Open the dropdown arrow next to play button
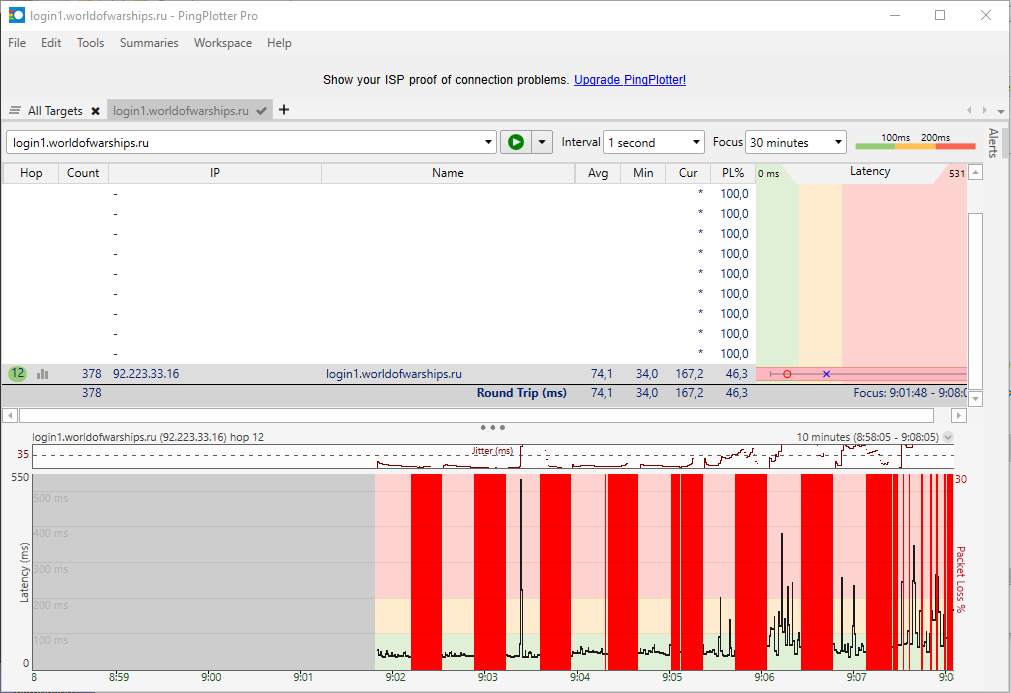 542,142
